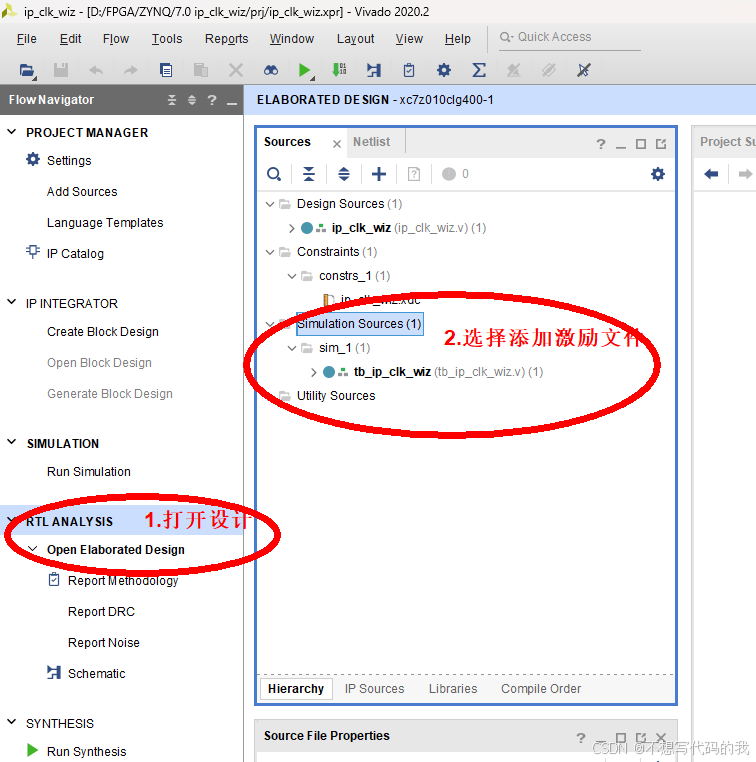Open the File menu
This screenshot has height=762, width=756.
(26, 39)
